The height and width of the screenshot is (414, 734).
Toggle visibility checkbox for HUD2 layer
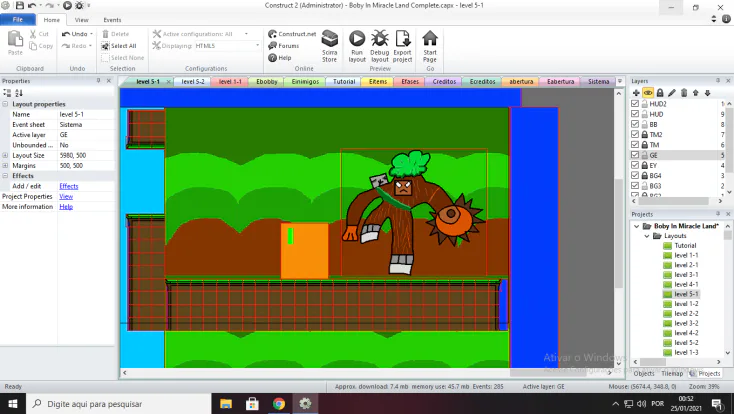[635, 104]
